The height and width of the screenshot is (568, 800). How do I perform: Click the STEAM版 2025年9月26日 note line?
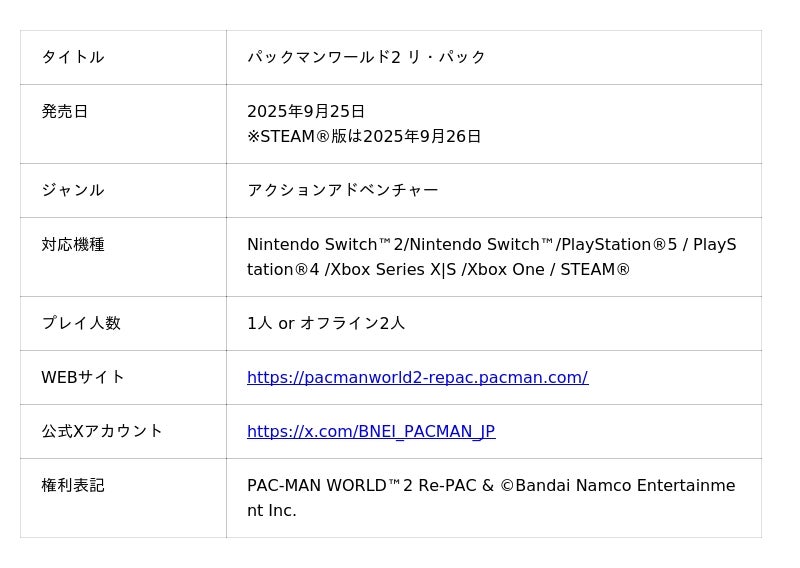pyautogui.click(x=364, y=136)
